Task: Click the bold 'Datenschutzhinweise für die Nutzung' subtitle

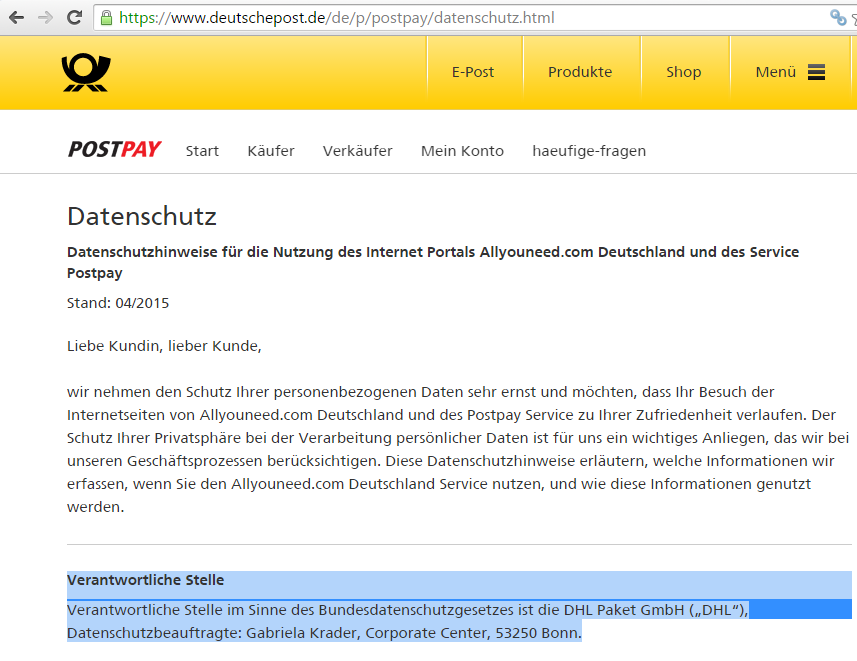Action: pos(433,262)
